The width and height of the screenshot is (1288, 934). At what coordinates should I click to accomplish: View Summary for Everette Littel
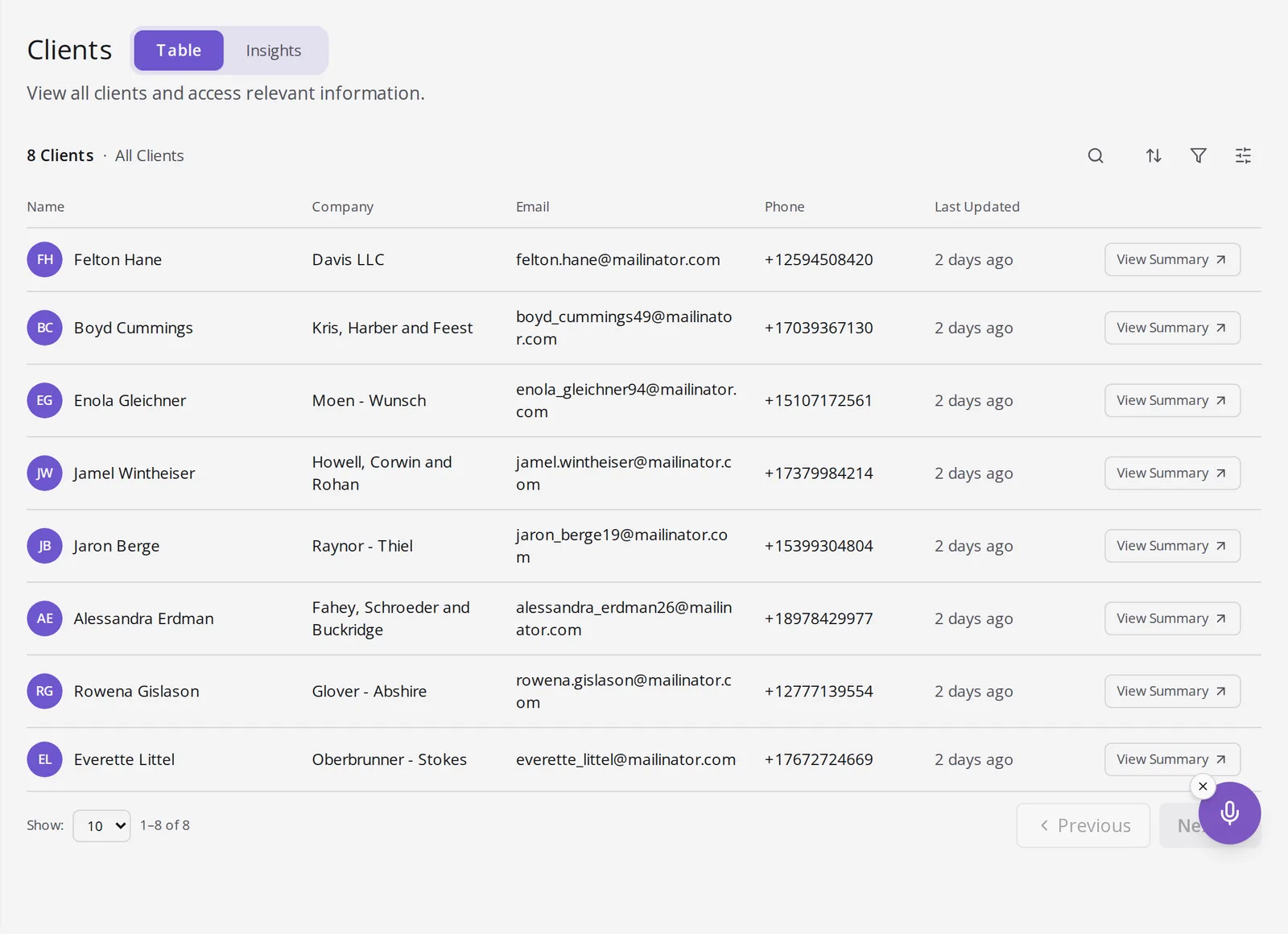pyautogui.click(x=1172, y=759)
